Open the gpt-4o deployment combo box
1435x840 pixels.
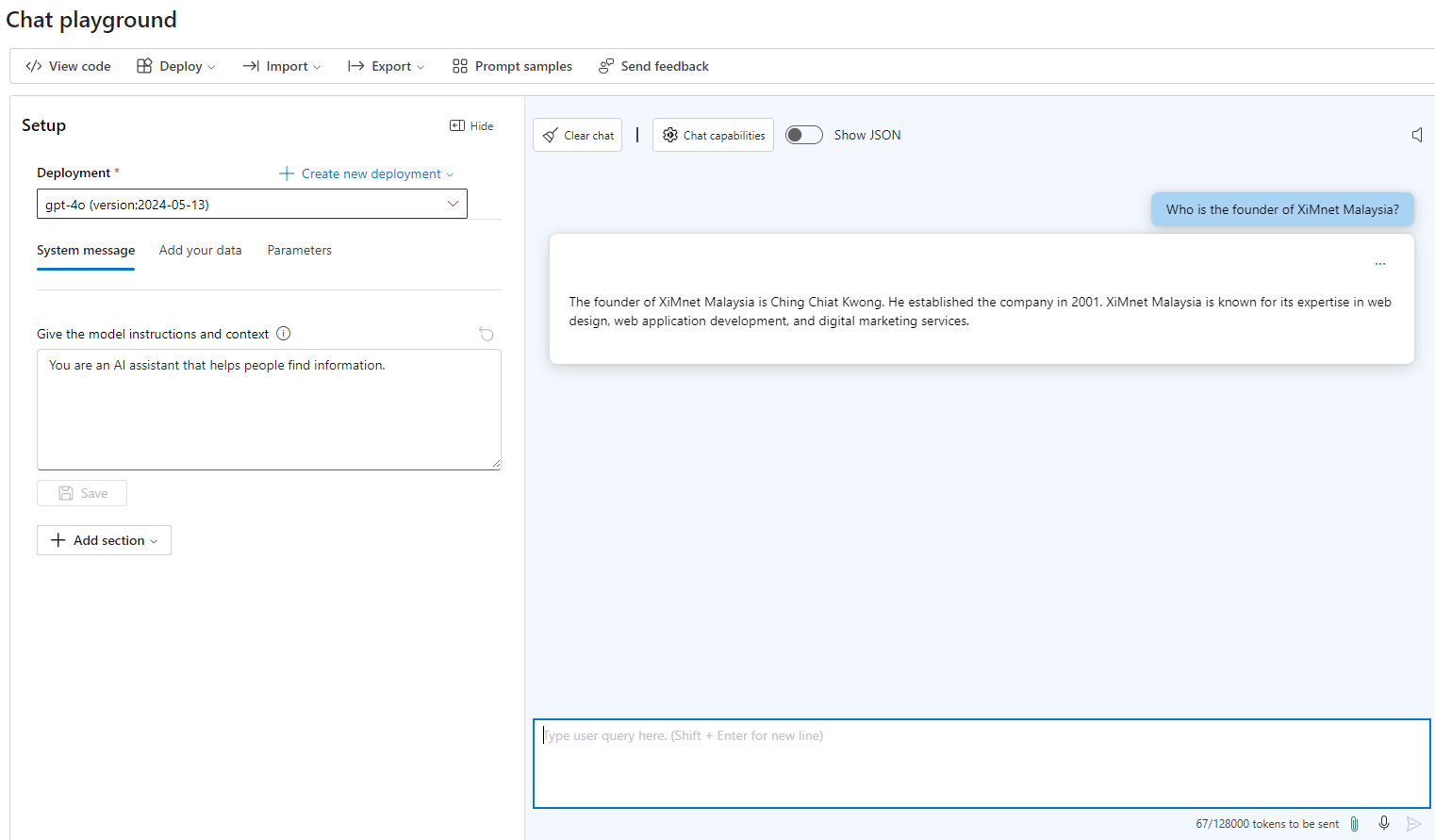pos(252,204)
